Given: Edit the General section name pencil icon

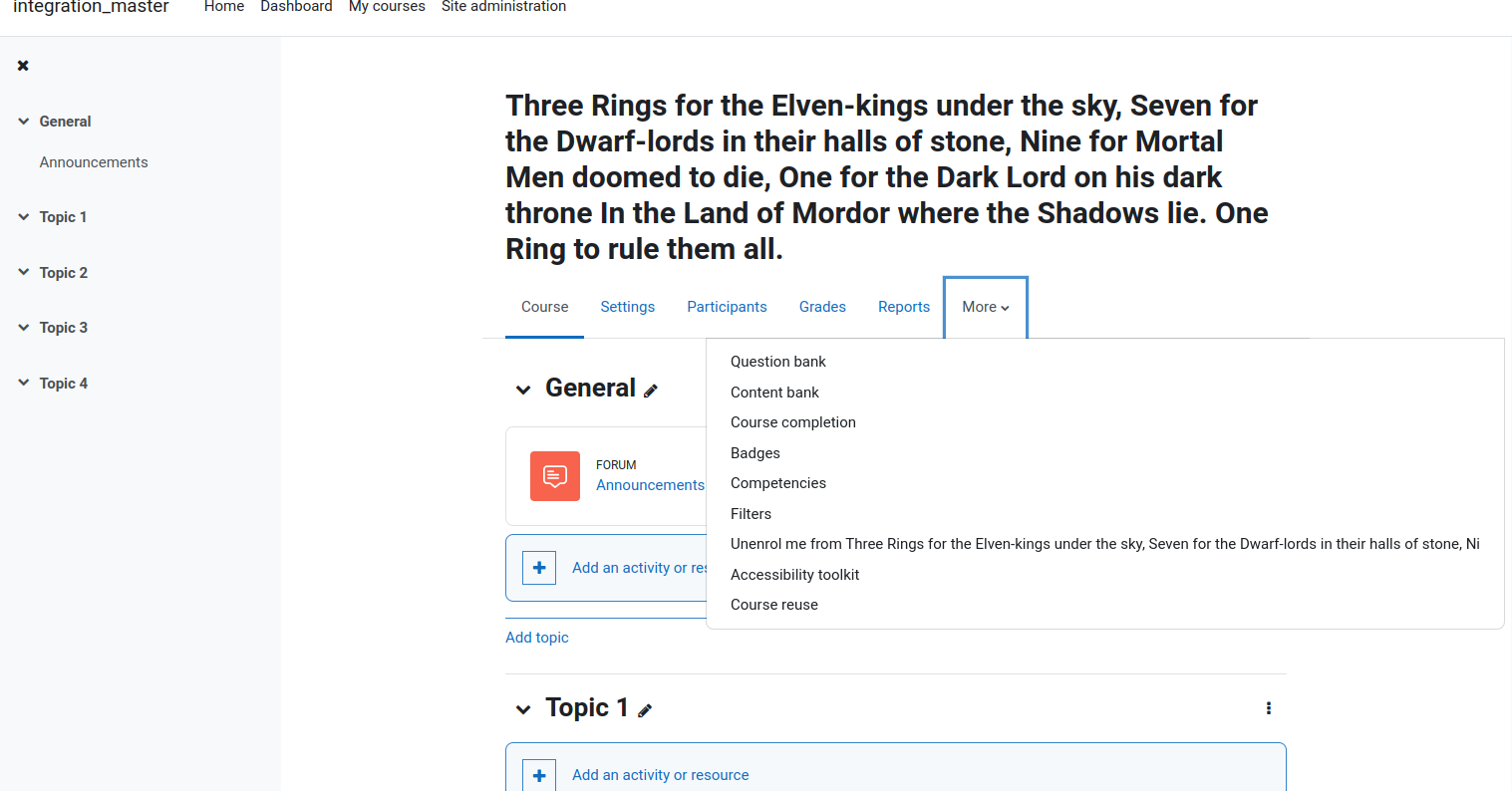Looking at the screenshot, I should (x=651, y=391).
